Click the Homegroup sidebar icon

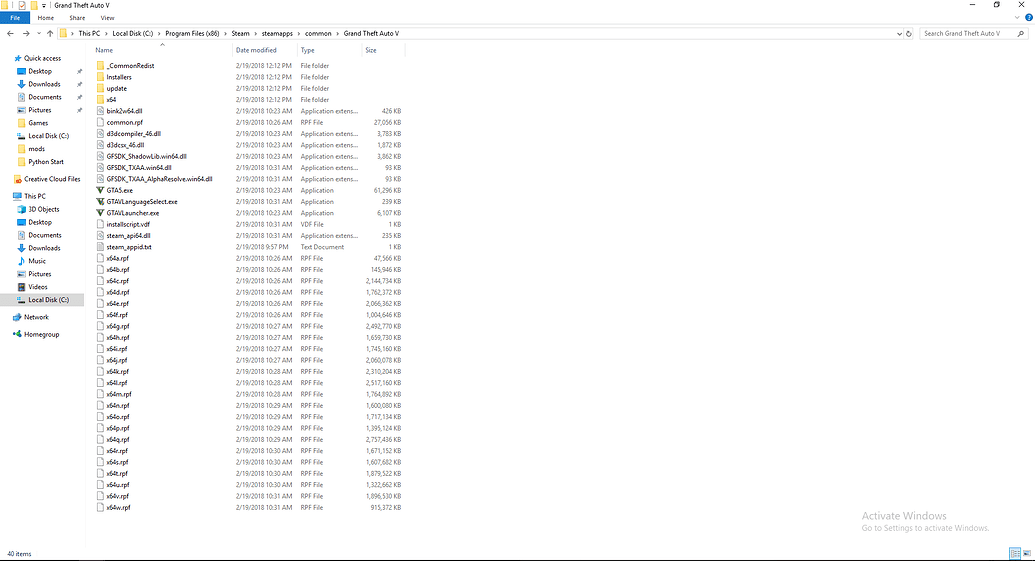[x=17, y=334]
